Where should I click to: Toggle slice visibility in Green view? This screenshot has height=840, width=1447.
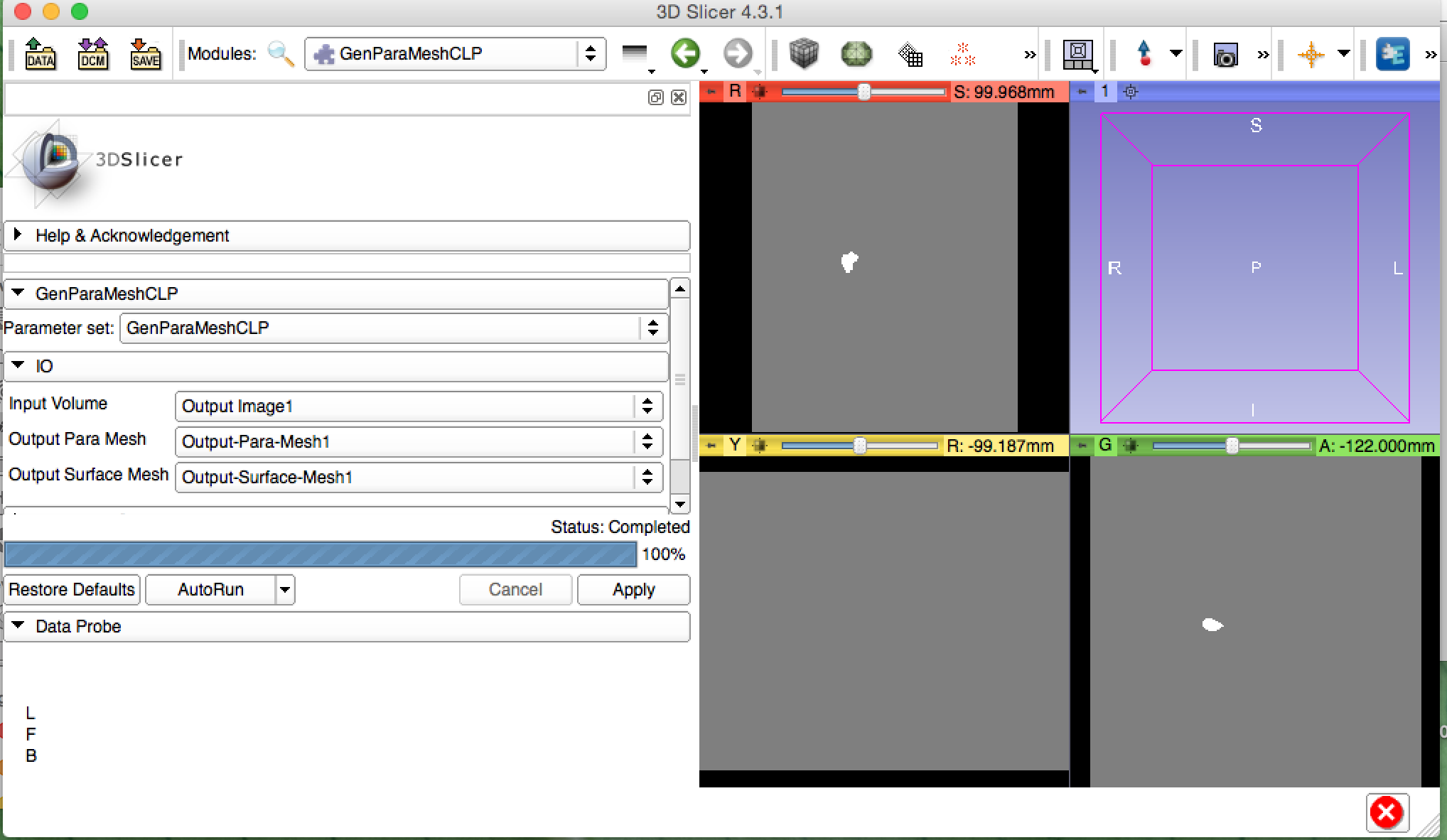pyautogui.click(x=1131, y=446)
